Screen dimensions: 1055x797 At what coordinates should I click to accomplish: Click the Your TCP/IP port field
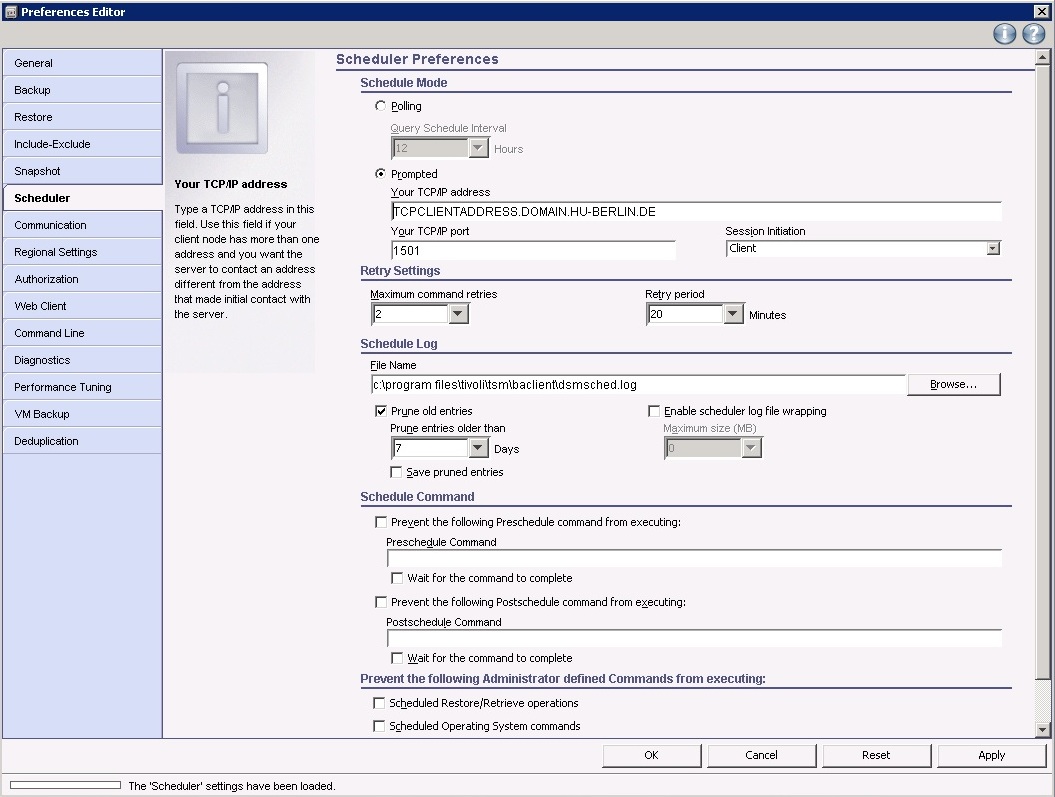pyautogui.click(x=533, y=251)
